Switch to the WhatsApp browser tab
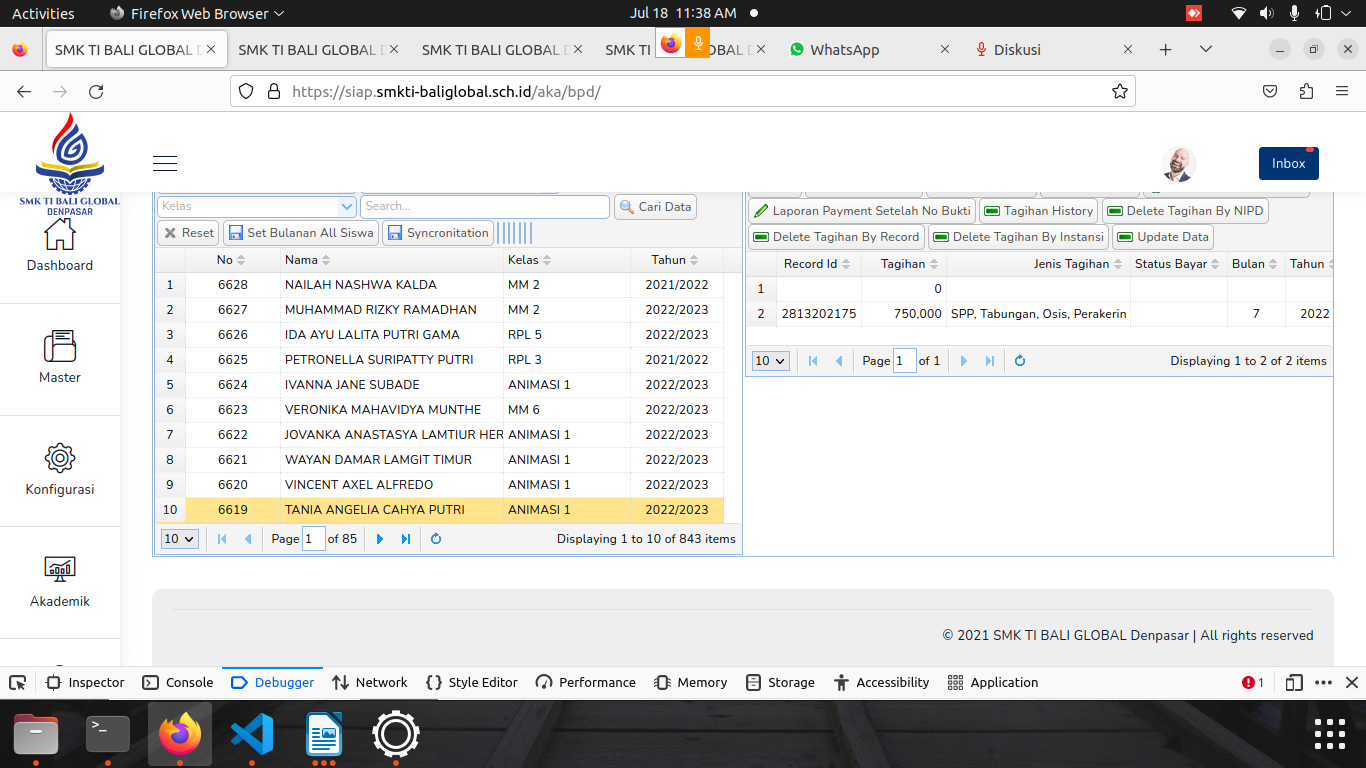The width and height of the screenshot is (1366, 768). click(845, 50)
